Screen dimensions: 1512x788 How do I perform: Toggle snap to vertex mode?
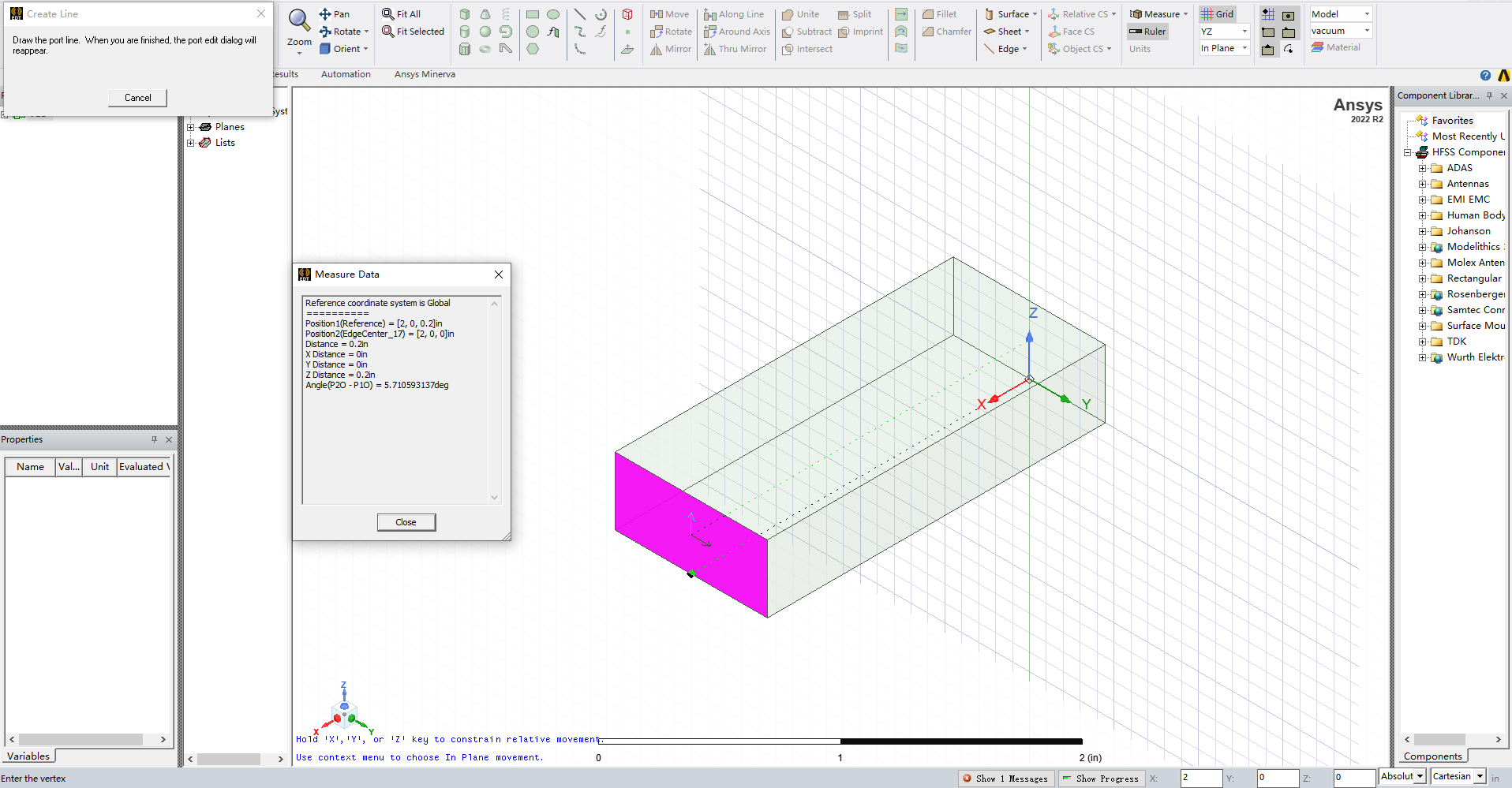1268,32
